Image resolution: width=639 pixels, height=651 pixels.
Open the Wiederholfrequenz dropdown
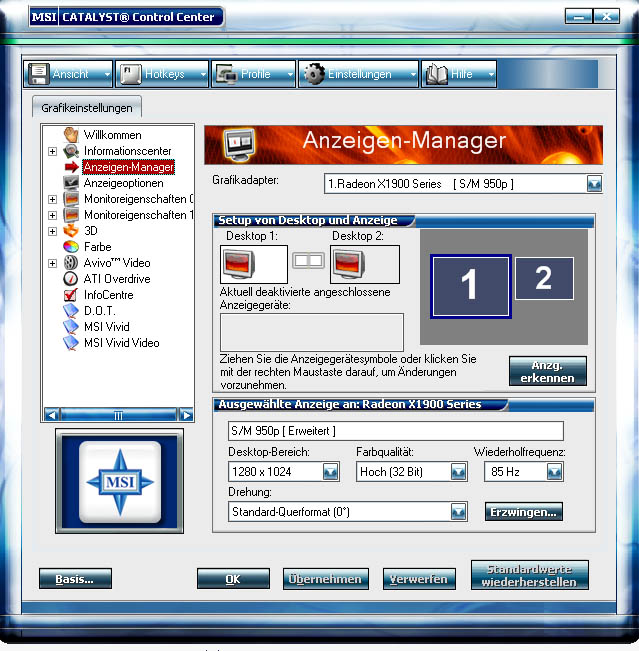[x=555, y=472]
